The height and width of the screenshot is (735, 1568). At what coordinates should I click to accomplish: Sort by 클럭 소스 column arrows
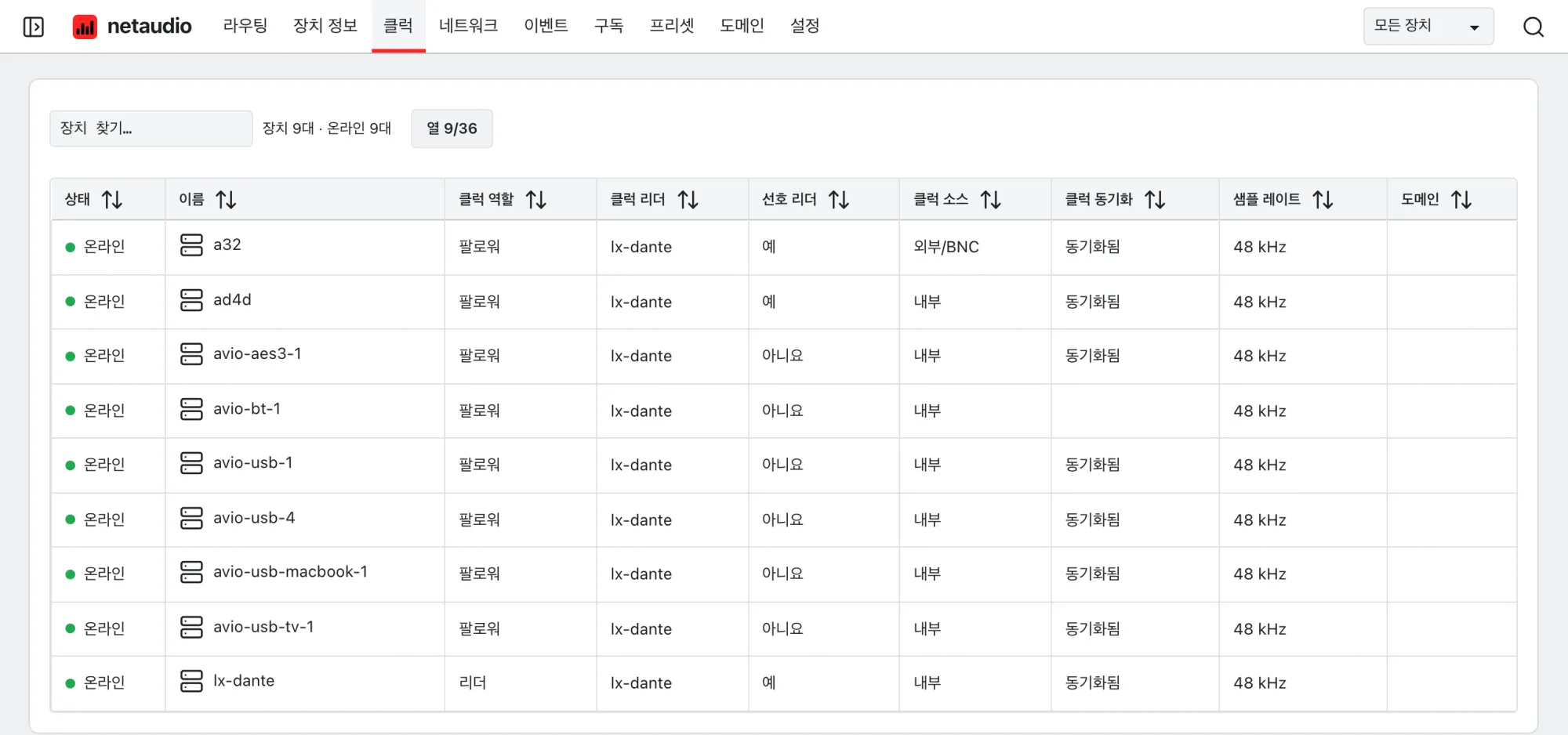(991, 200)
